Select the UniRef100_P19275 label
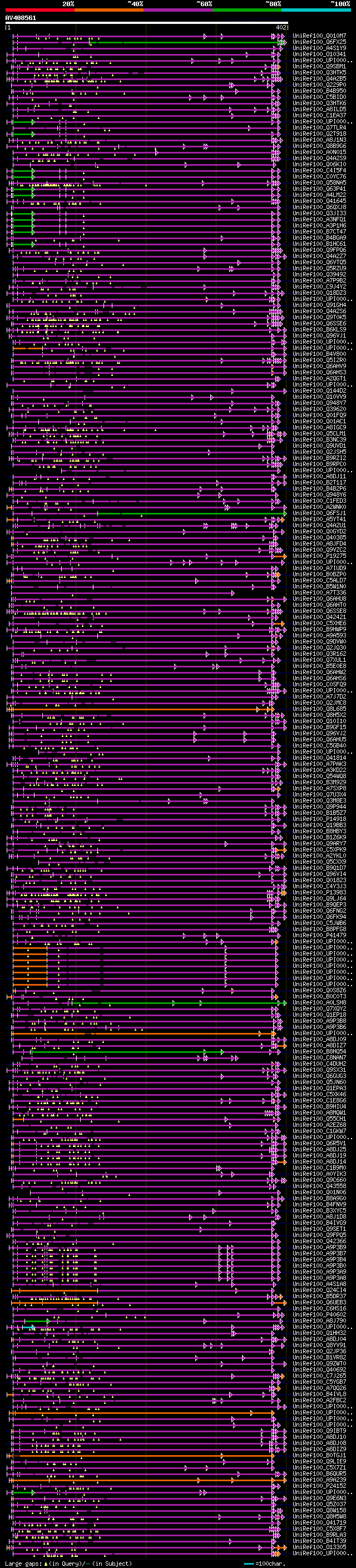Screen dimensions: 356x1568 (319, 555)
